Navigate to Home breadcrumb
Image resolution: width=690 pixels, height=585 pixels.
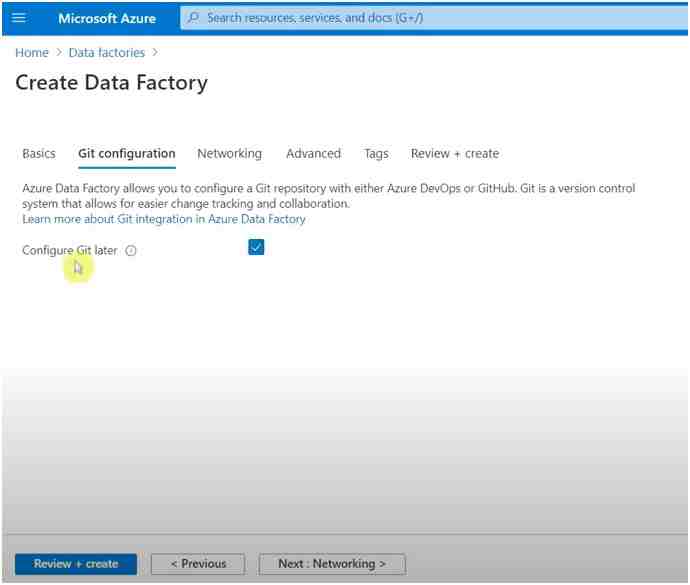[x=32, y=53]
